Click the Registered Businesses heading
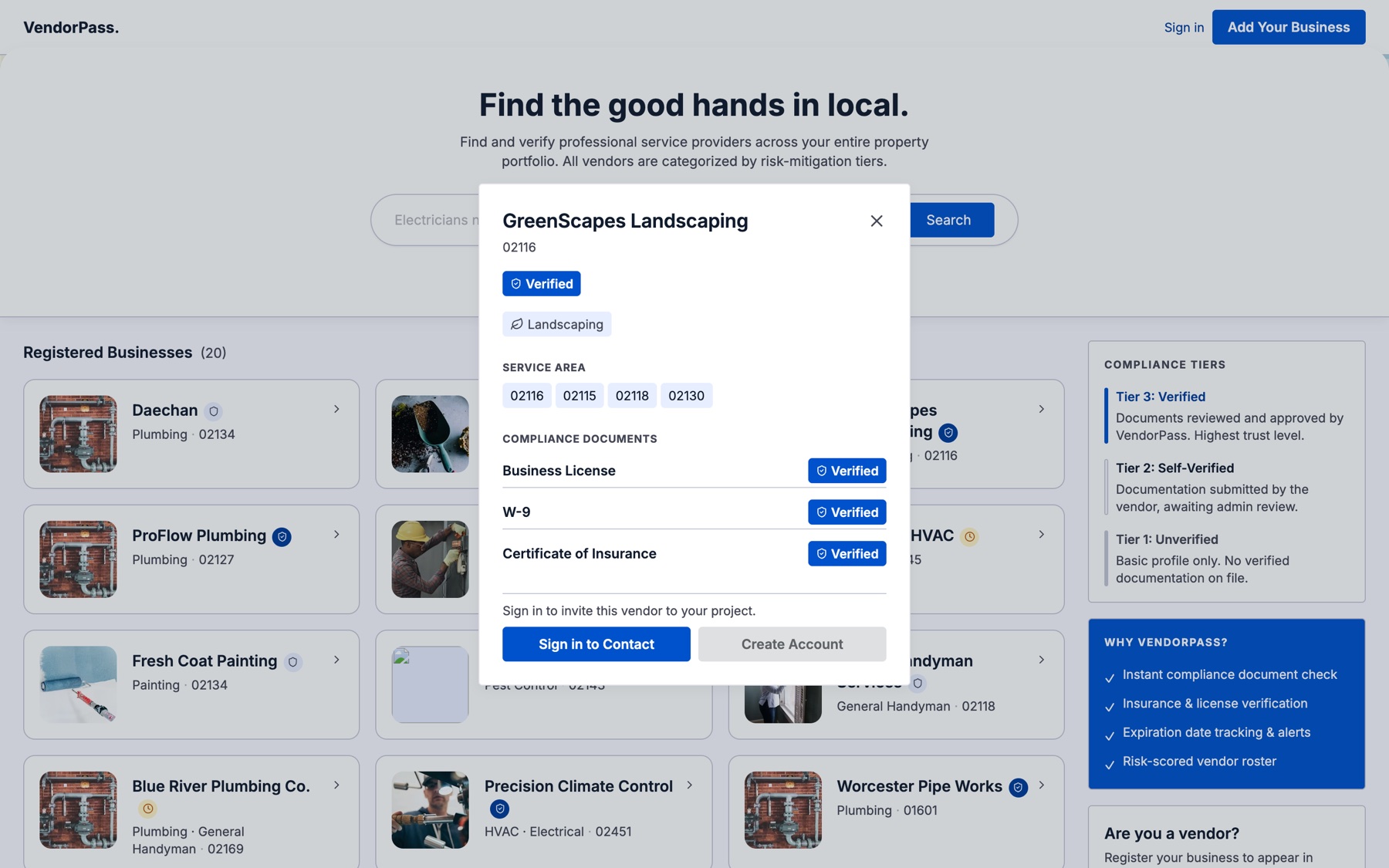 [x=108, y=353]
